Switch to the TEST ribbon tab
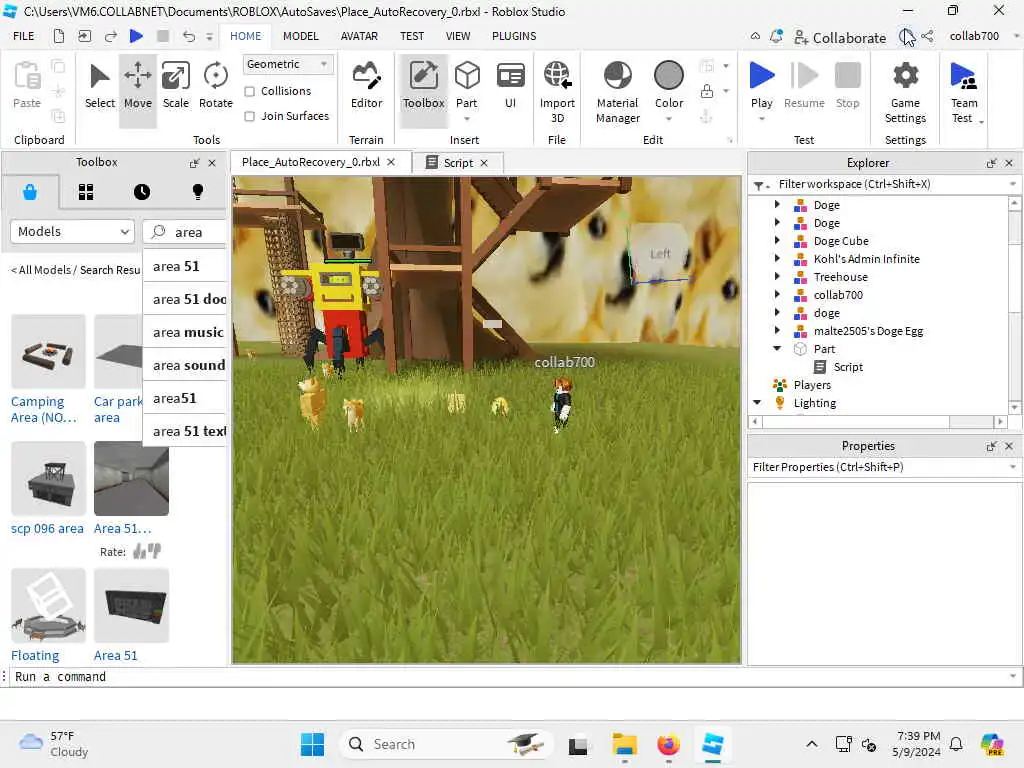The image size is (1024, 768). coord(411,36)
